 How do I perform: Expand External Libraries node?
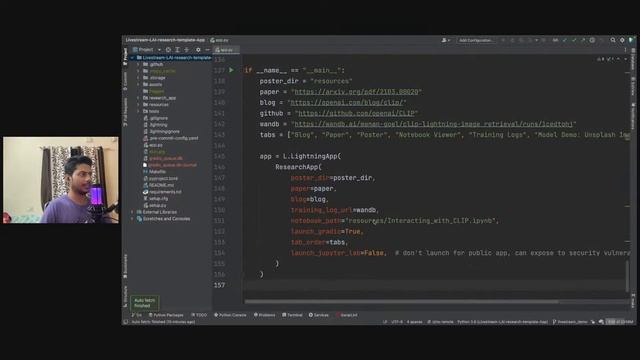132,212
